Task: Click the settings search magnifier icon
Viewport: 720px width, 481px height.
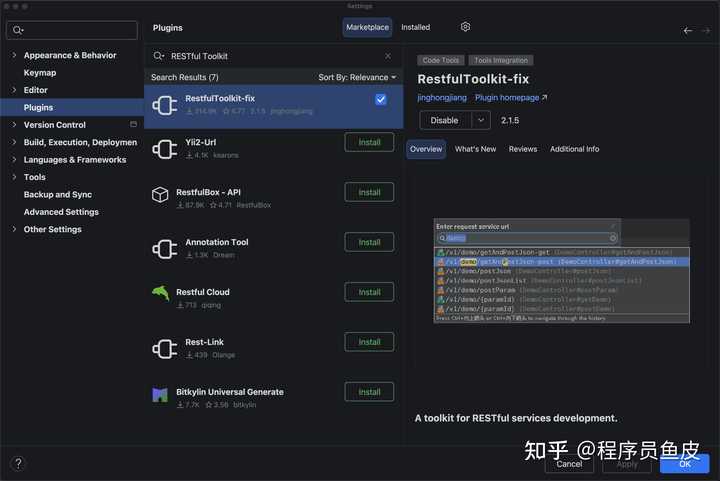Action: tap(18, 30)
